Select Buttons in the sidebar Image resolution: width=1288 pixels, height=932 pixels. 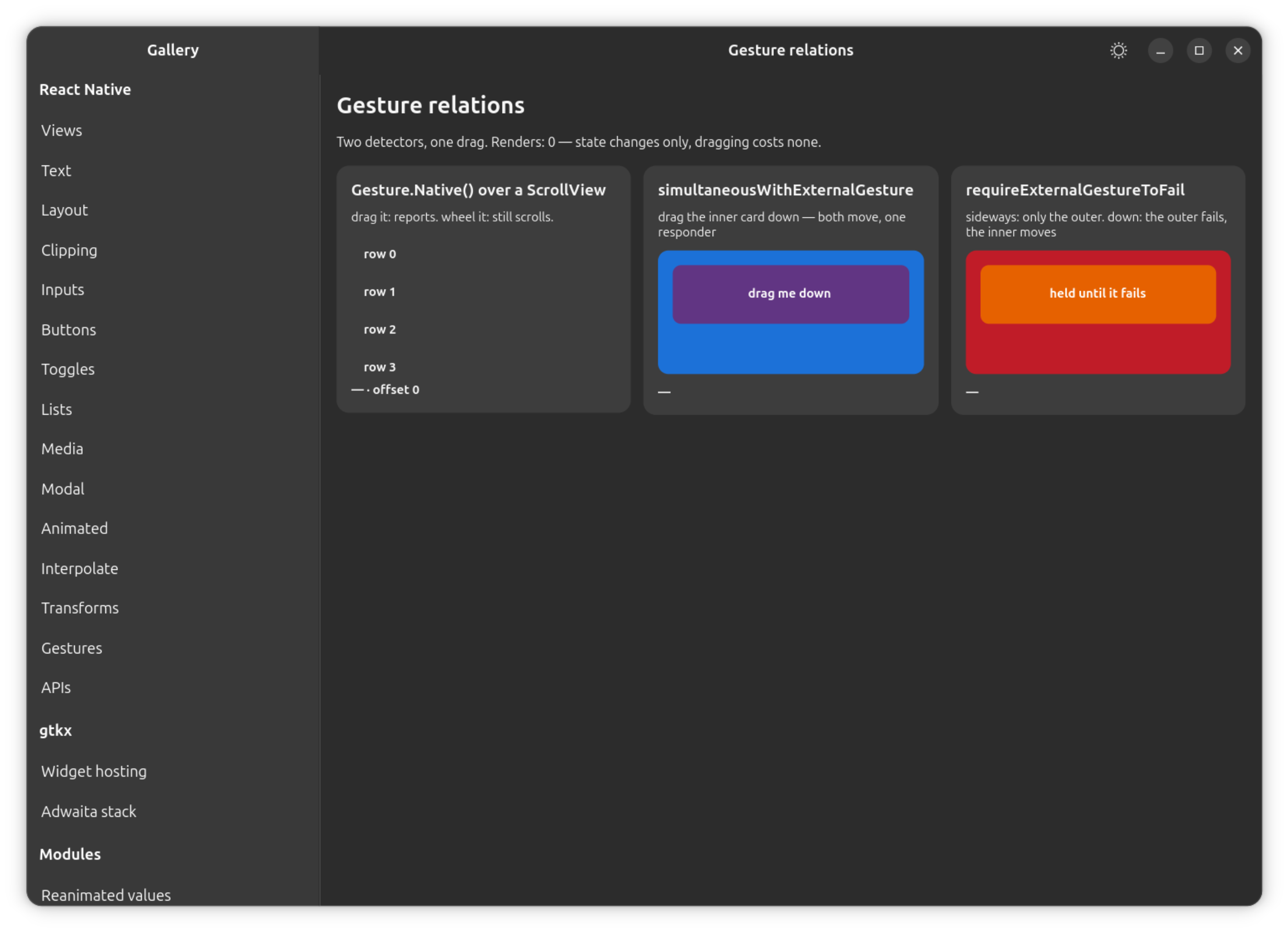(x=173, y=329)
